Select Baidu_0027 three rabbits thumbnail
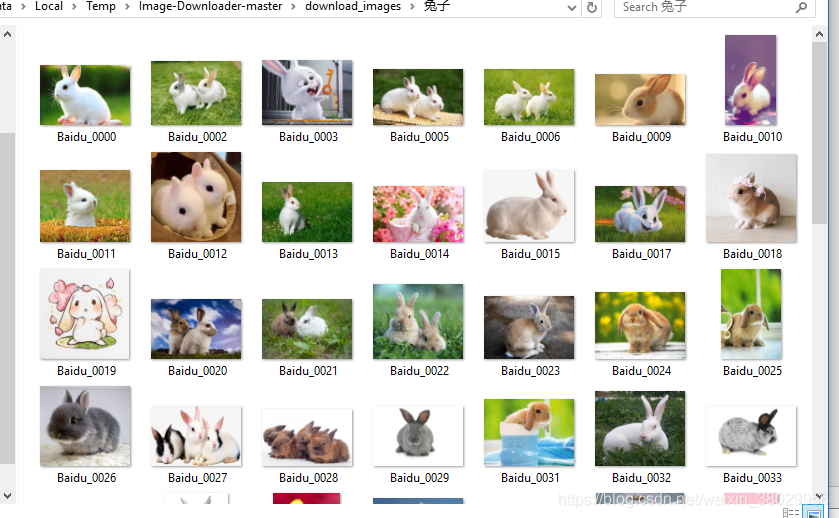The height and width of the screenshot is (518, 839). point(196,436)
